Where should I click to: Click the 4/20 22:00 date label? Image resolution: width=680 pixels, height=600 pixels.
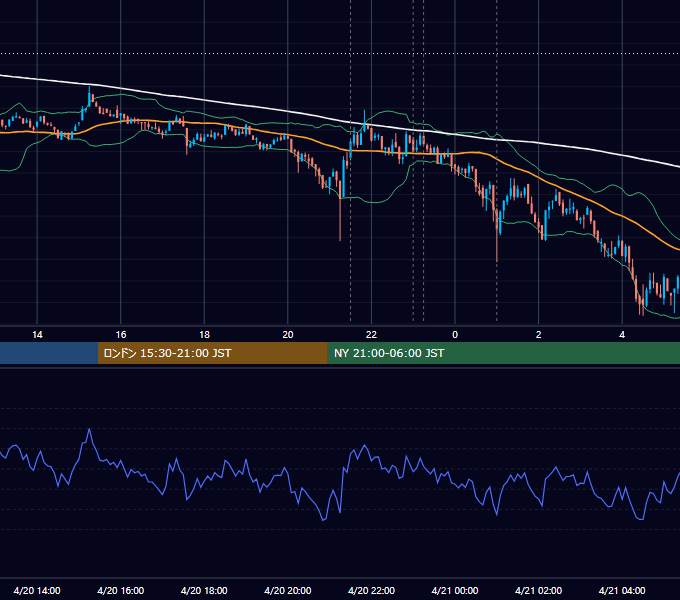click(371, 590)
